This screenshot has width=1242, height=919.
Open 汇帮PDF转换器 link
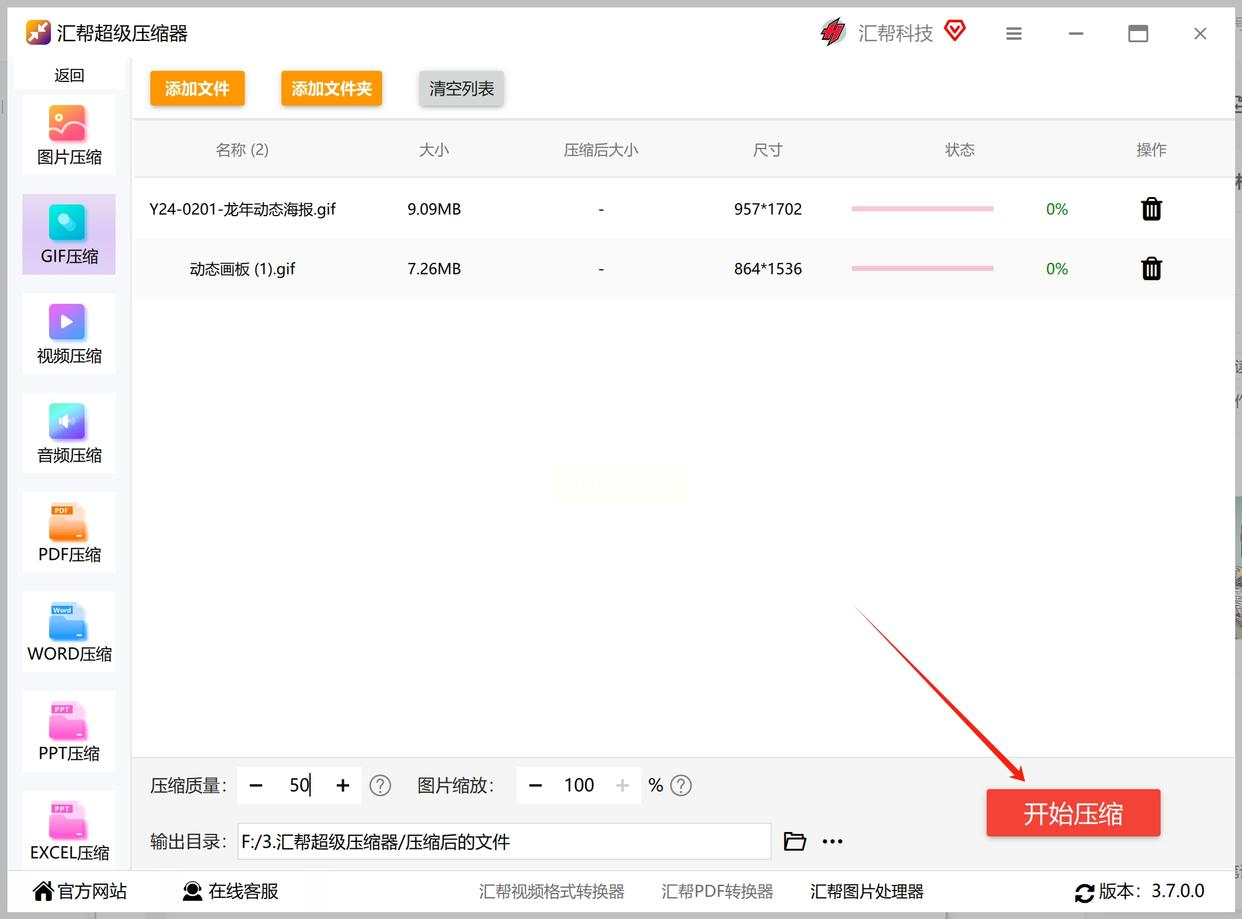(x=718, y=891)
